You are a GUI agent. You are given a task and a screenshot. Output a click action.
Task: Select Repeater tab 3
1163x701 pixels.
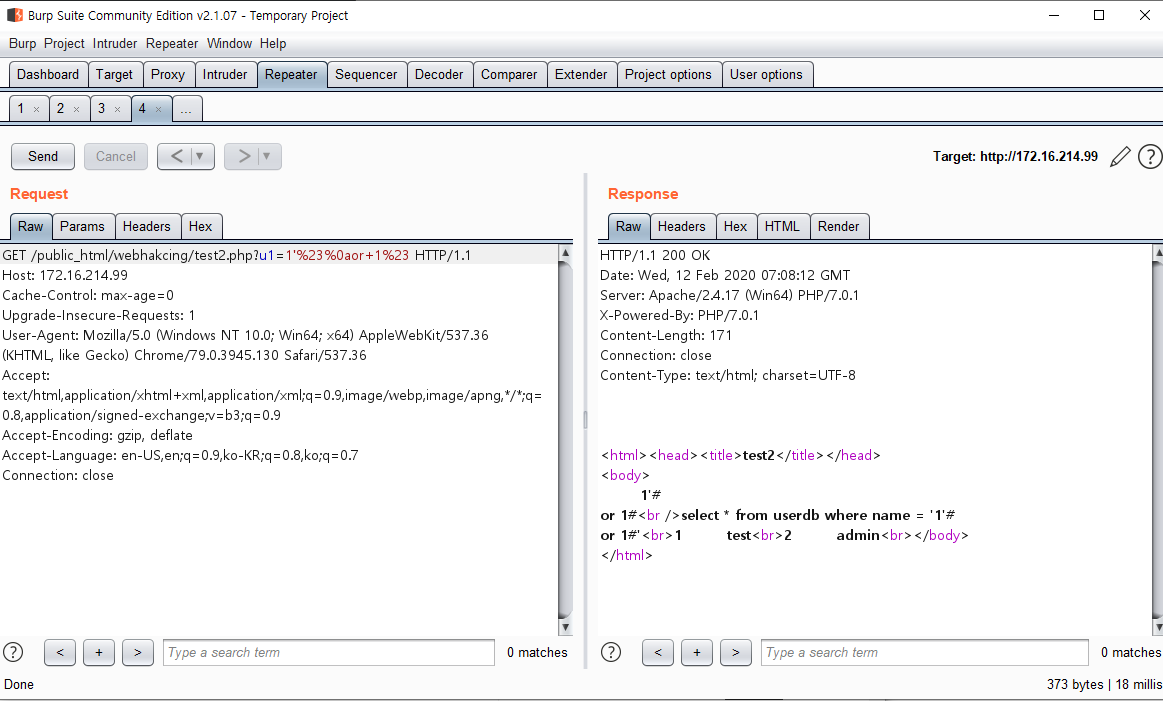click(x=102, y=109)
